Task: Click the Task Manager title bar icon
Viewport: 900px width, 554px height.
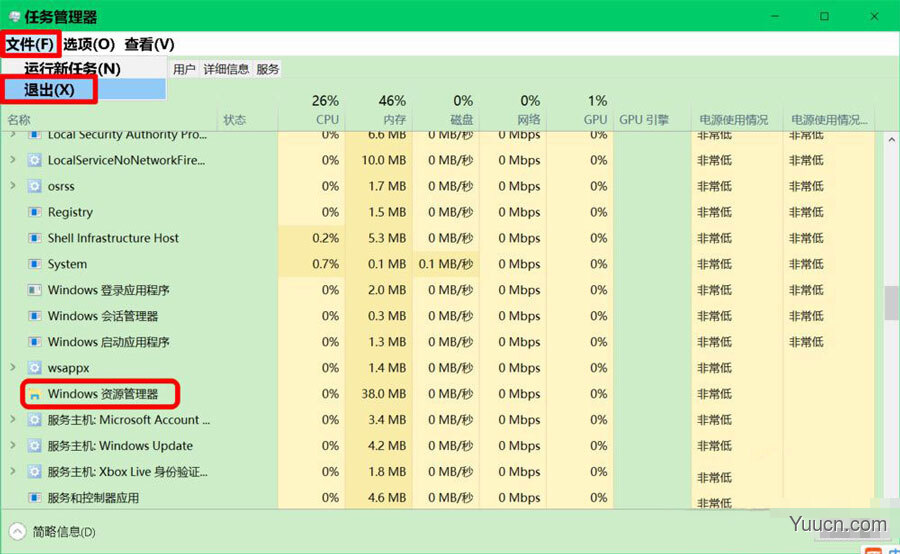Action: point(15,17)
